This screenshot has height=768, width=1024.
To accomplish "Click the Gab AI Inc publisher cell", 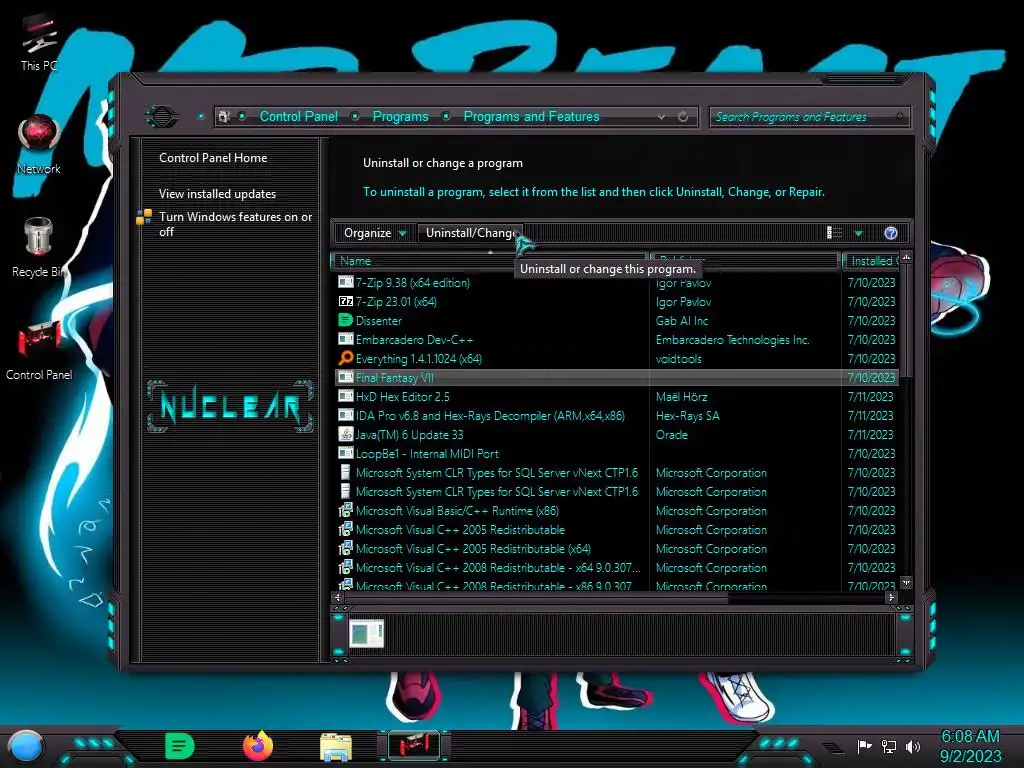I will point(682,321).
